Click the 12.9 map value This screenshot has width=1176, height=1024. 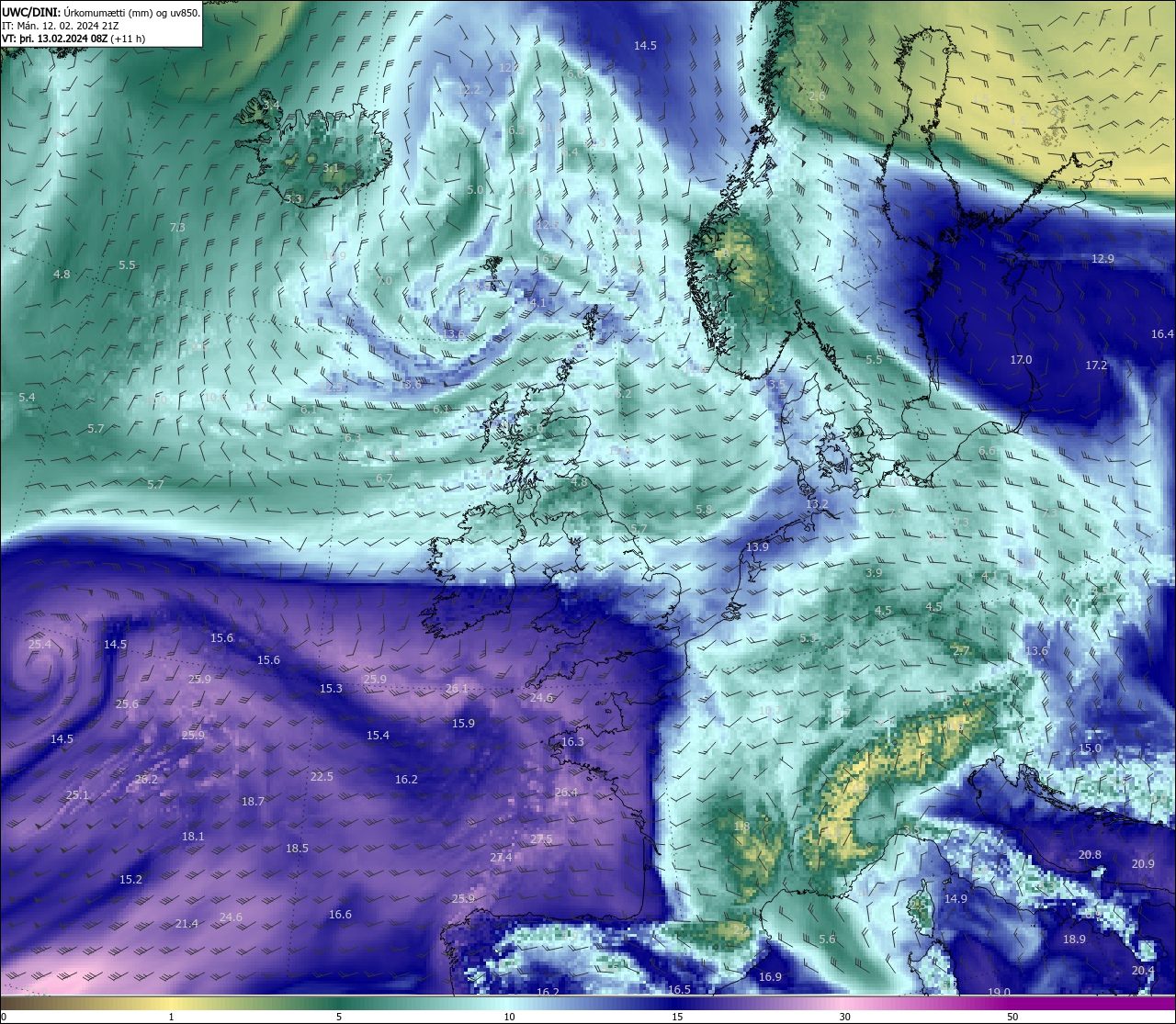pos(1102,259)
